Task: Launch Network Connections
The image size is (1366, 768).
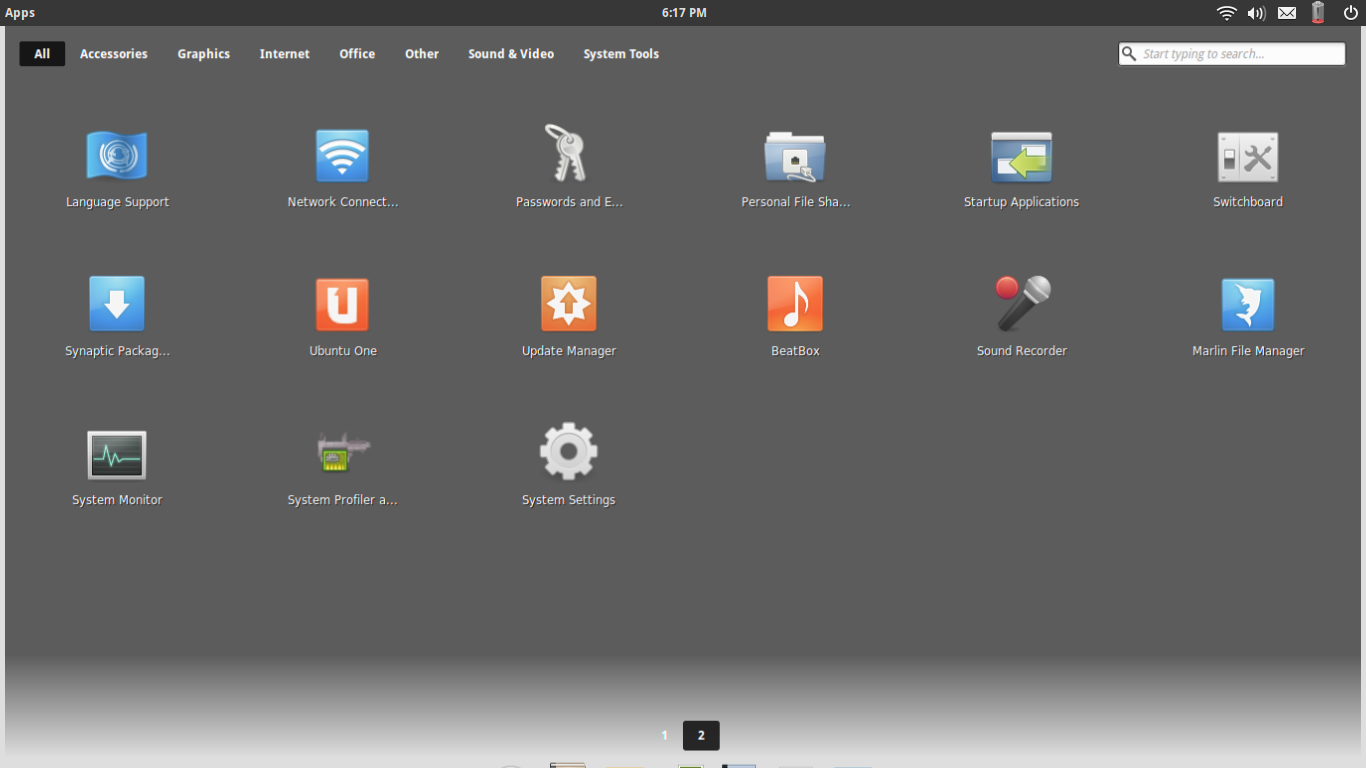Action: pos(342,157)
